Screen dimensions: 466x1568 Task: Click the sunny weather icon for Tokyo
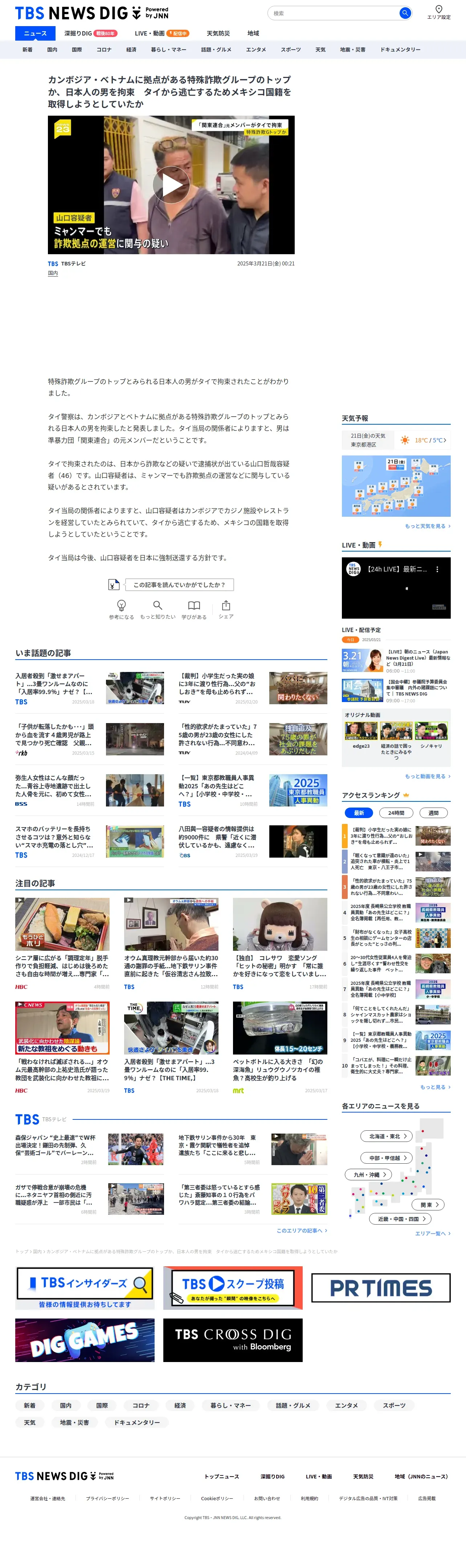point(404,440)
